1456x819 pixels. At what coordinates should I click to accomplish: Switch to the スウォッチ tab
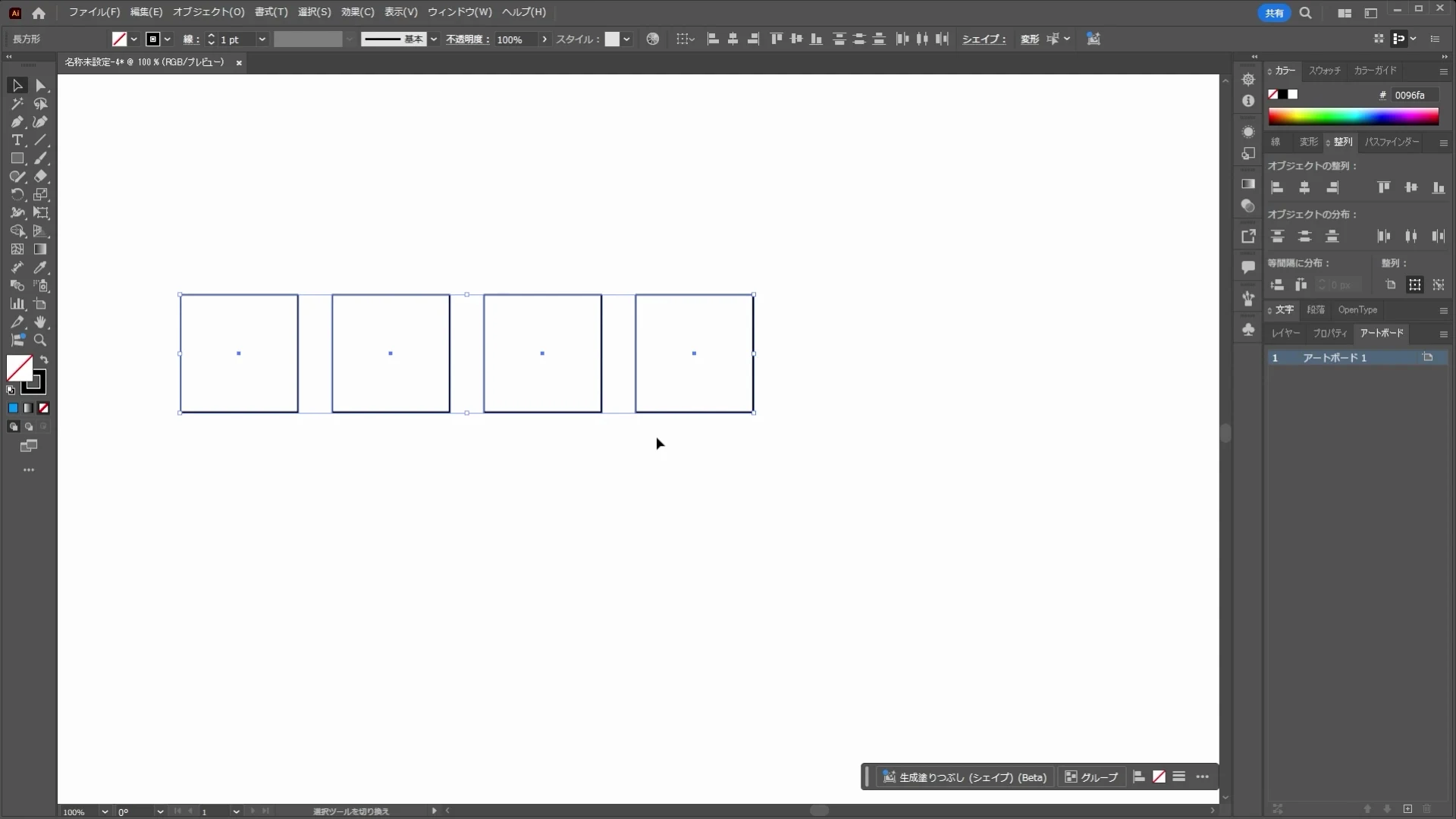1324,71
